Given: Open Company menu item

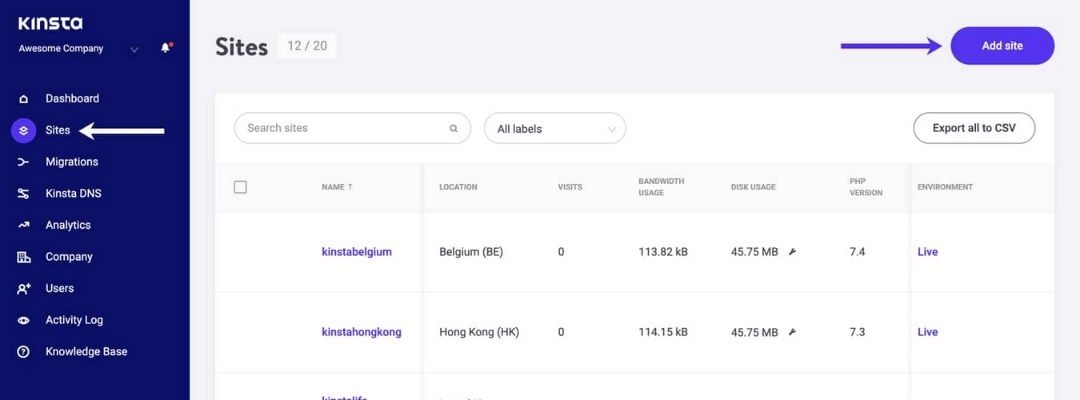Looking at the screenshot, I should coord(69,257).
